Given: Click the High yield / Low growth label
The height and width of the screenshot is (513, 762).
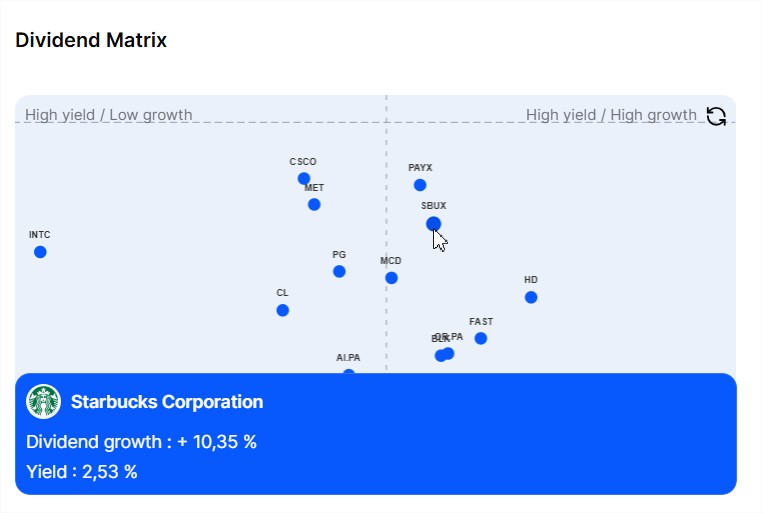Looking at the screenshot, I should (x=109, y=115).
